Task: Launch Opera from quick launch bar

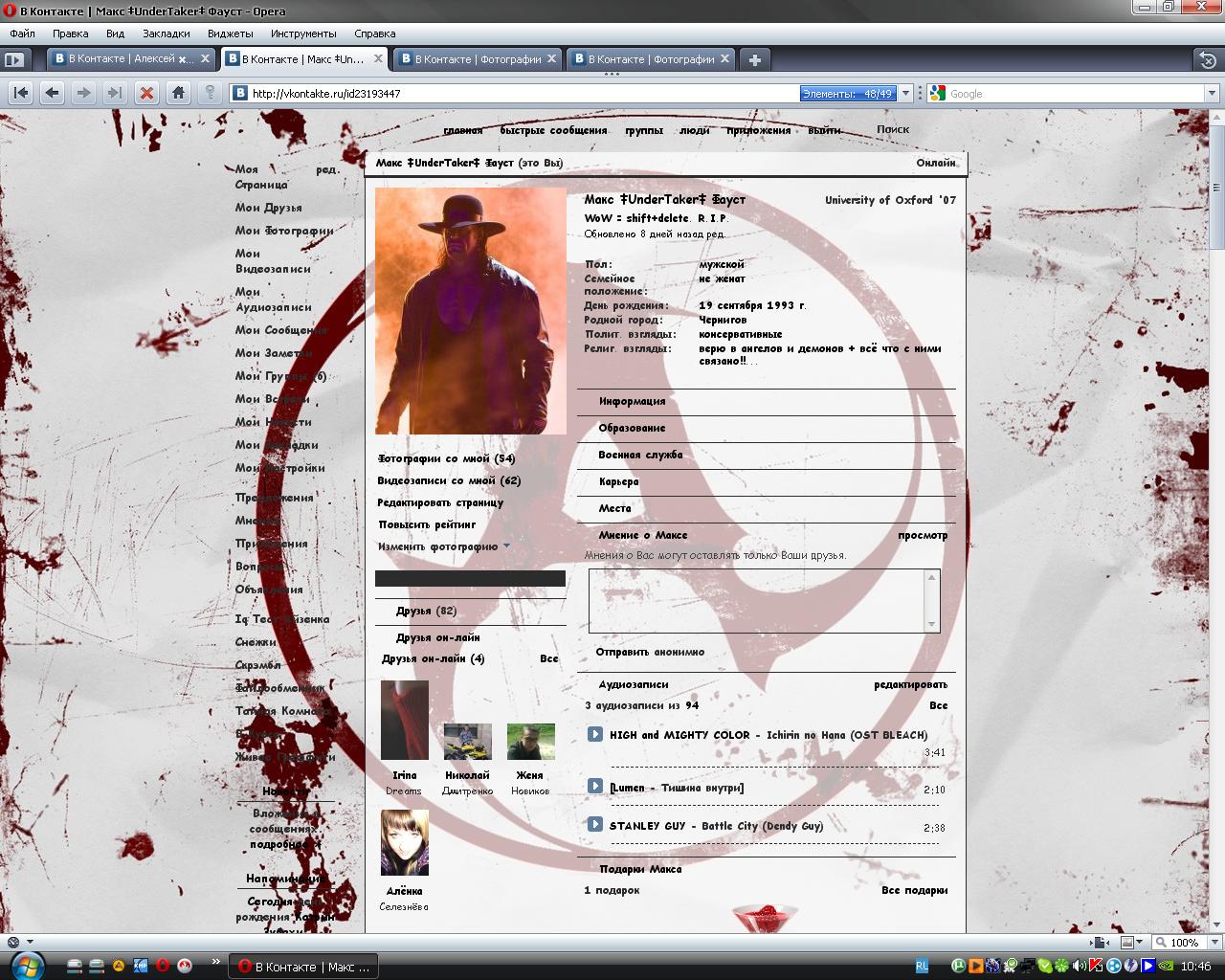Action: (163, 966)
